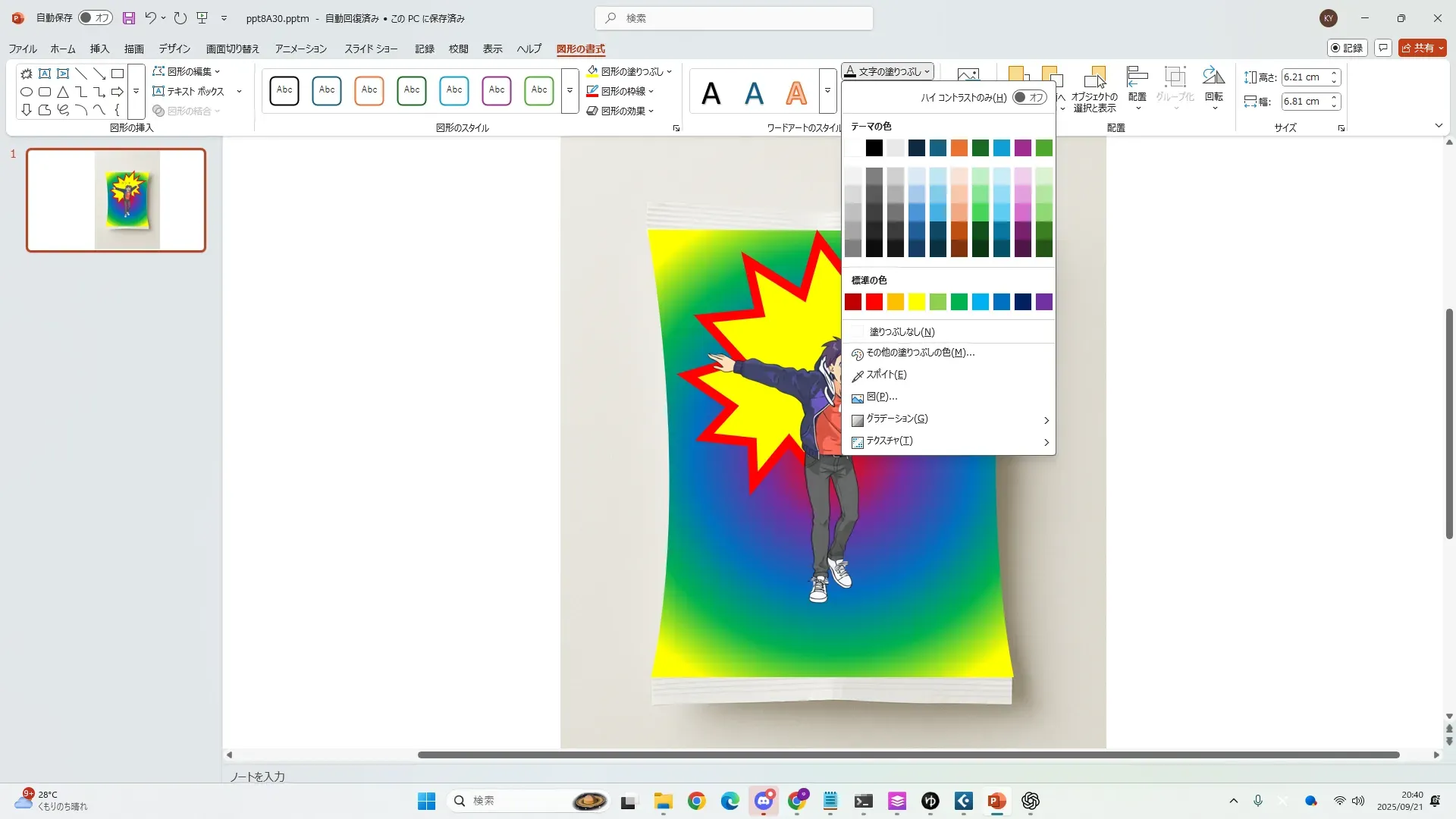Switch to the Animation (アニメーション) tab
This screenshot has width=1456, height=819.
(300, 49)
